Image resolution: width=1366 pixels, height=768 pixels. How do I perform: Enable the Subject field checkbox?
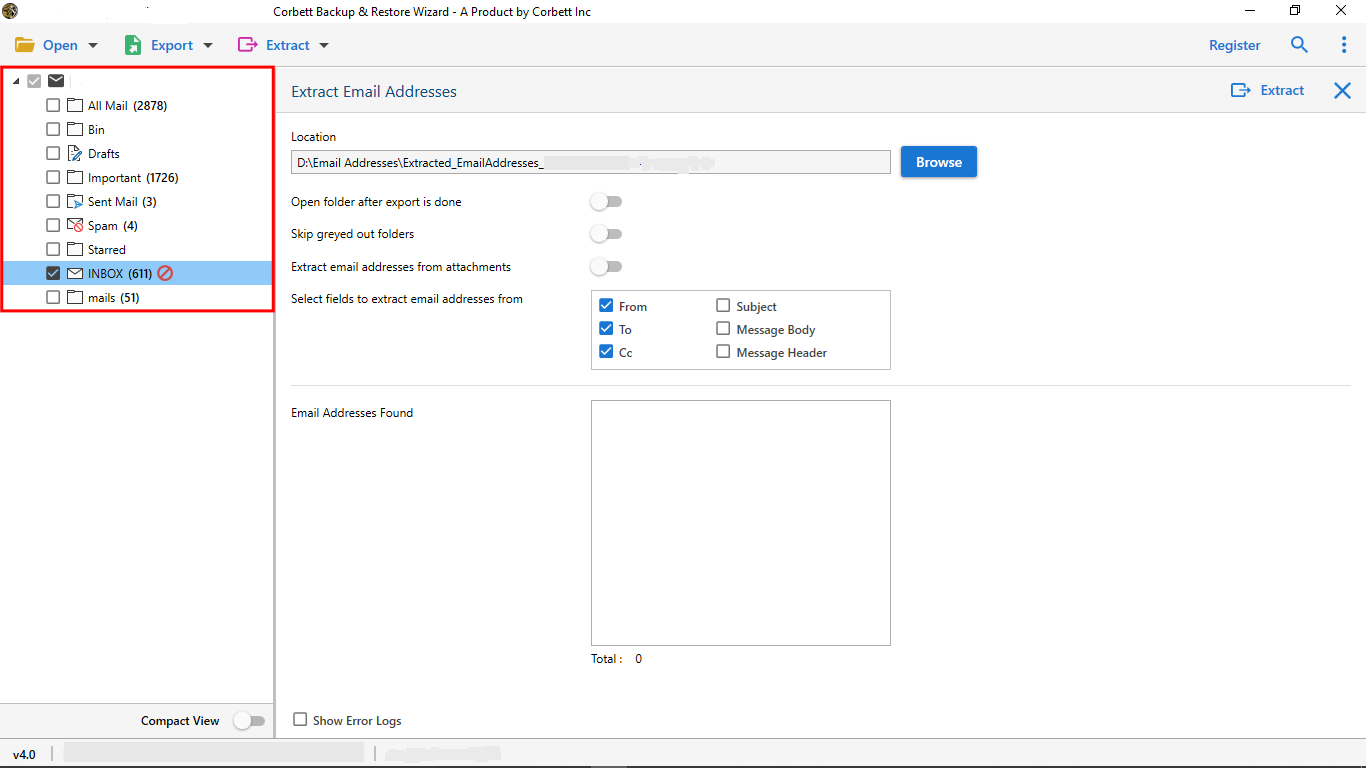[723, 306]
